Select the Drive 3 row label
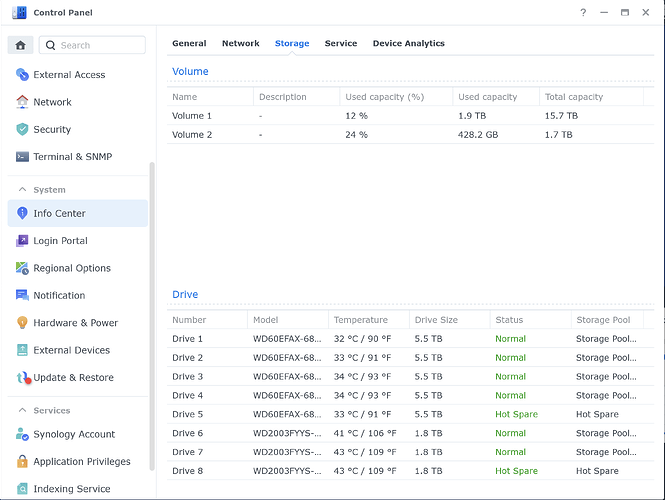The image size is (665, 500). tap(187, 377)
